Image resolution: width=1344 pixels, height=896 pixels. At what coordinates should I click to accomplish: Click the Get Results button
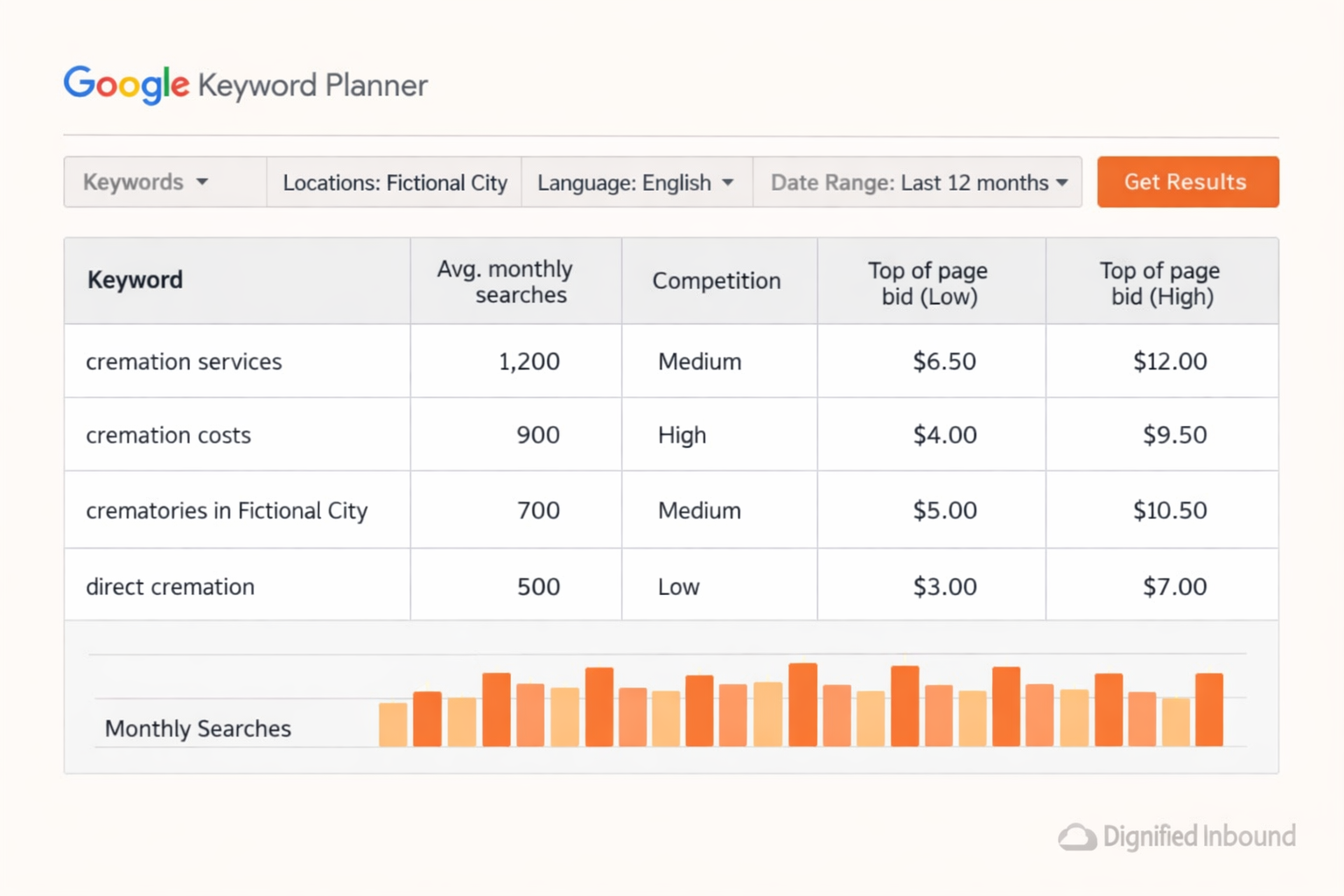coord(1186,182)
